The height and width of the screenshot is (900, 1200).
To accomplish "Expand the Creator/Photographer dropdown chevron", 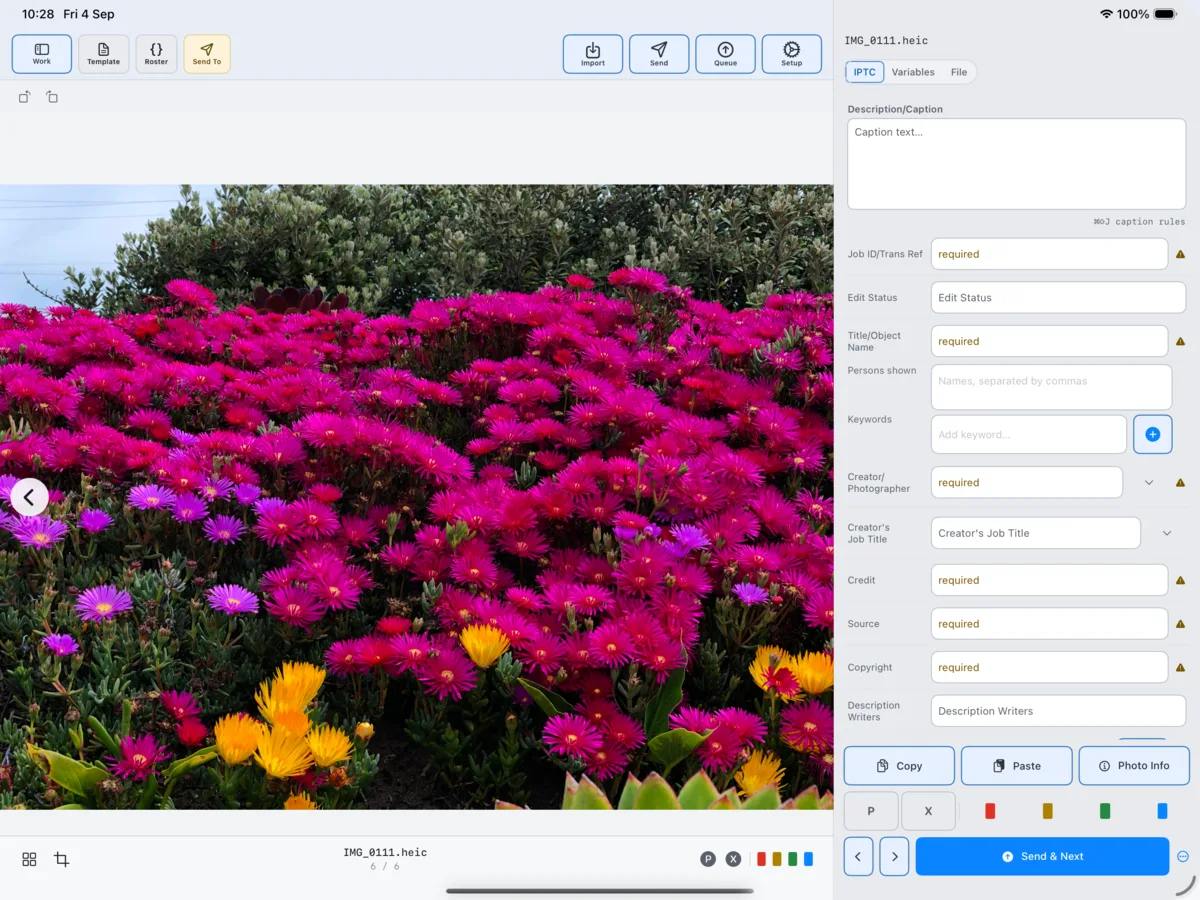I will [x=1149, y=483].
